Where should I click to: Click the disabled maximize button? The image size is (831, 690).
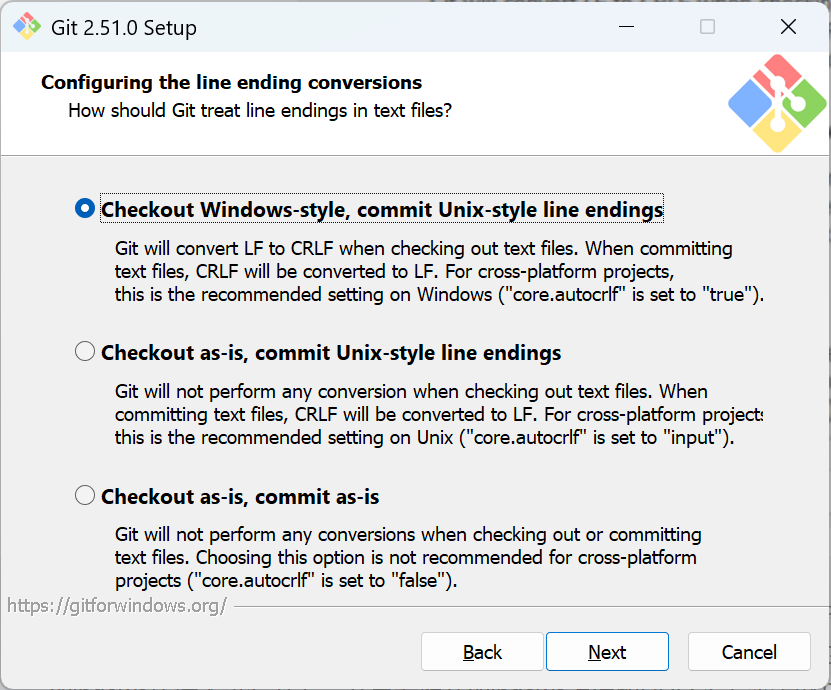(707, 26)
